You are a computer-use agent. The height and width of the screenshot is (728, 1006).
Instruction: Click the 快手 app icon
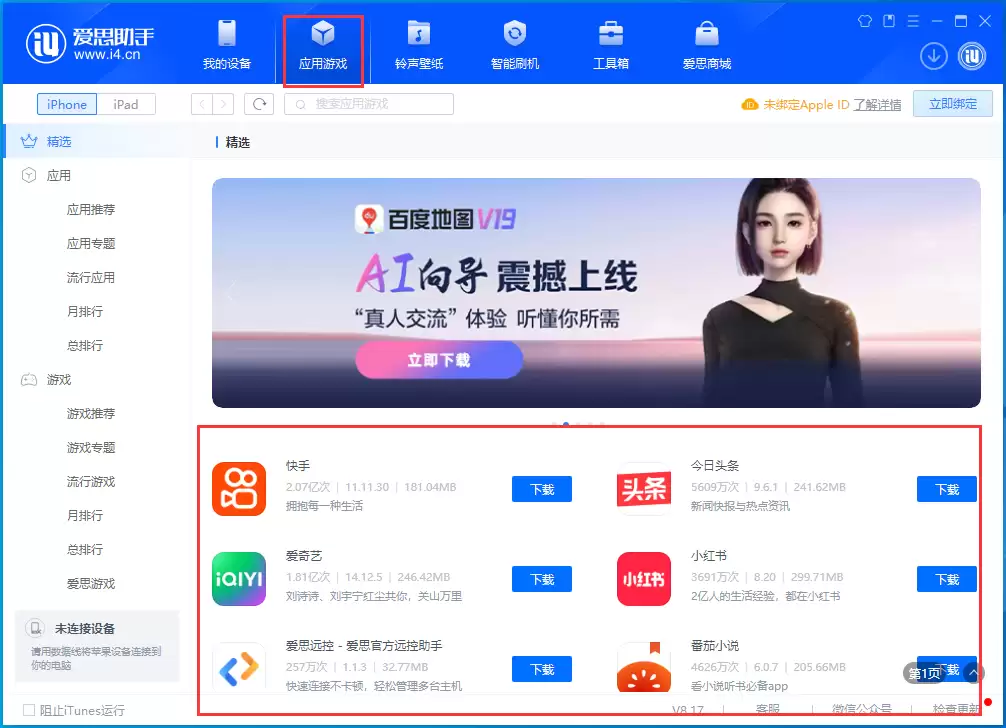click(x=239, y=489)
